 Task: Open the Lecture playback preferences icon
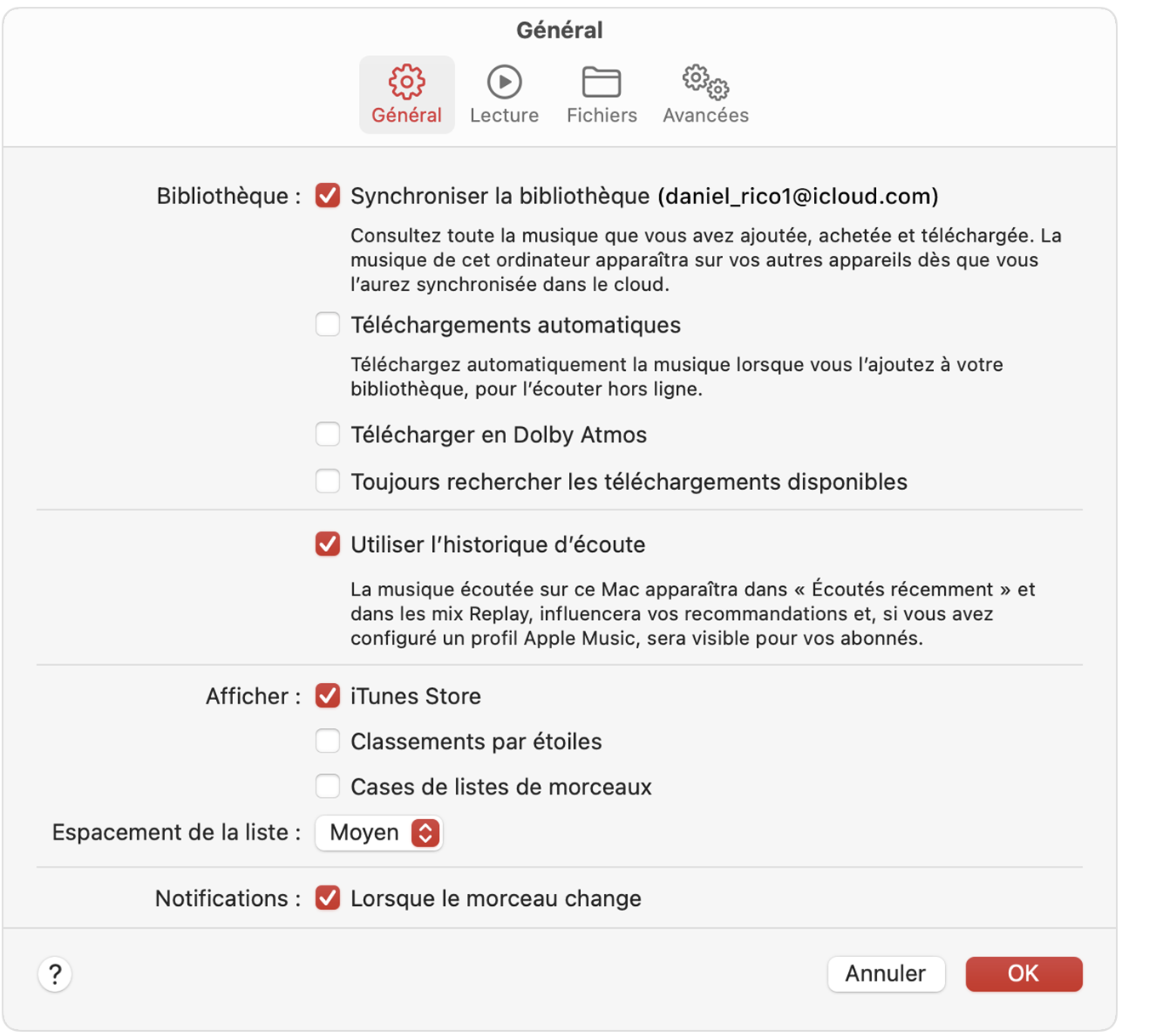point(504,82)
